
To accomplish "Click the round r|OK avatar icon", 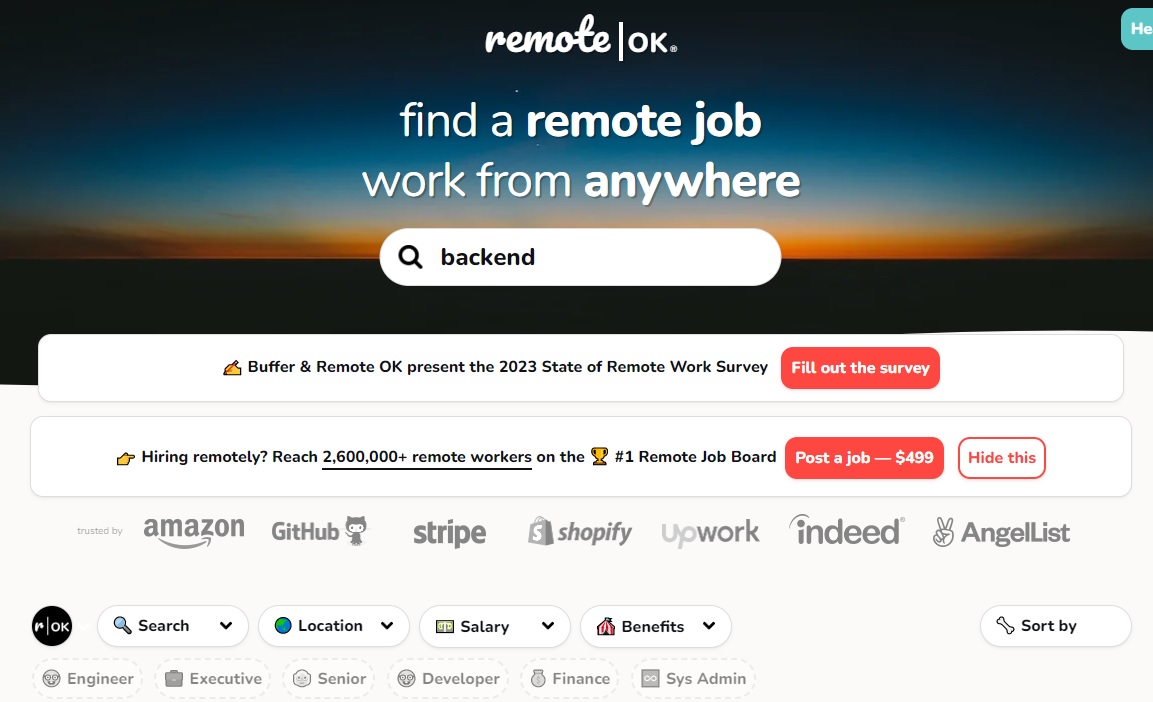I will [52, 626].
